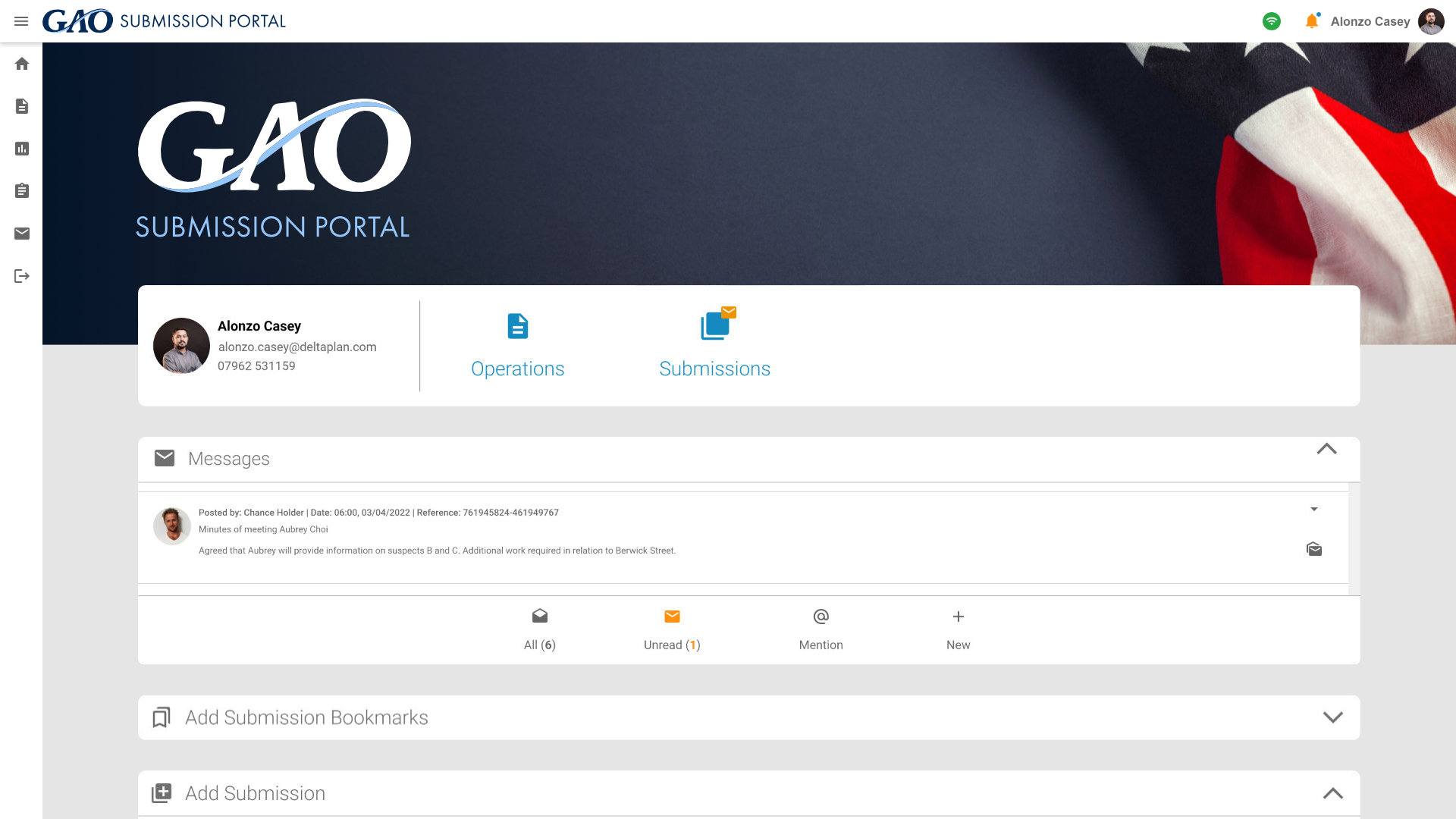Open the Reports bar-chart icon in sidebar
This screenshot has height=819, width=1456.
click(21, 149)
